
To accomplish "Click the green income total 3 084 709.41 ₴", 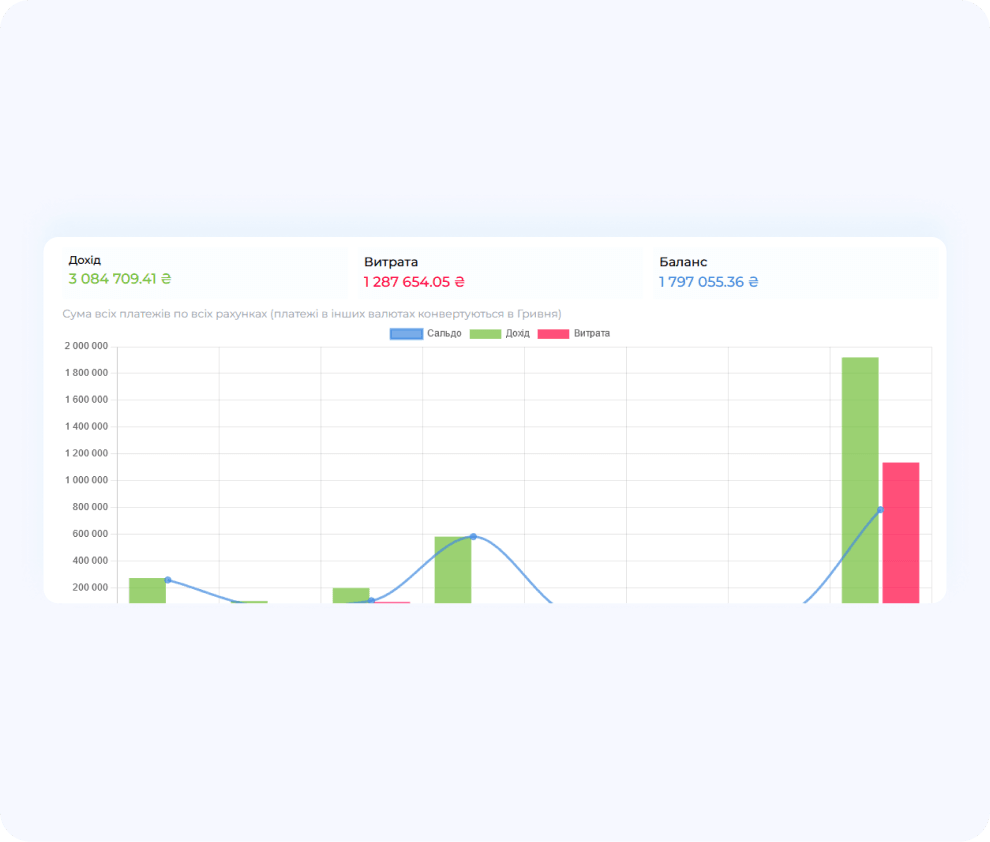I will pyautogui.click(x=120, y=279).
